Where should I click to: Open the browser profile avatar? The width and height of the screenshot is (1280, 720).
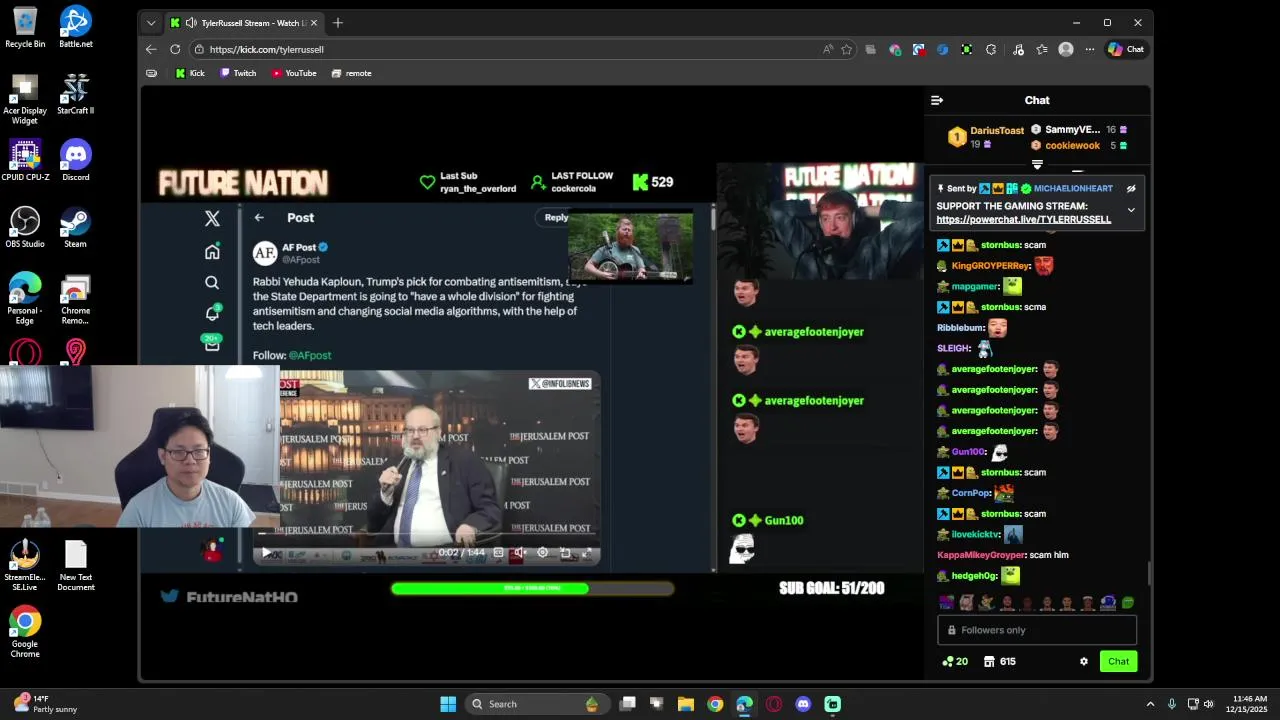[1066, 49]
